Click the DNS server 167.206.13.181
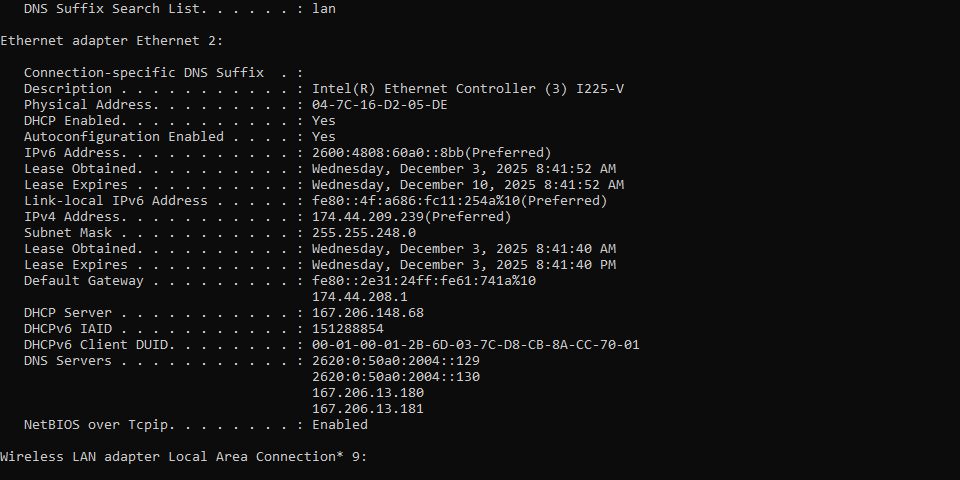 coord(368,409)
